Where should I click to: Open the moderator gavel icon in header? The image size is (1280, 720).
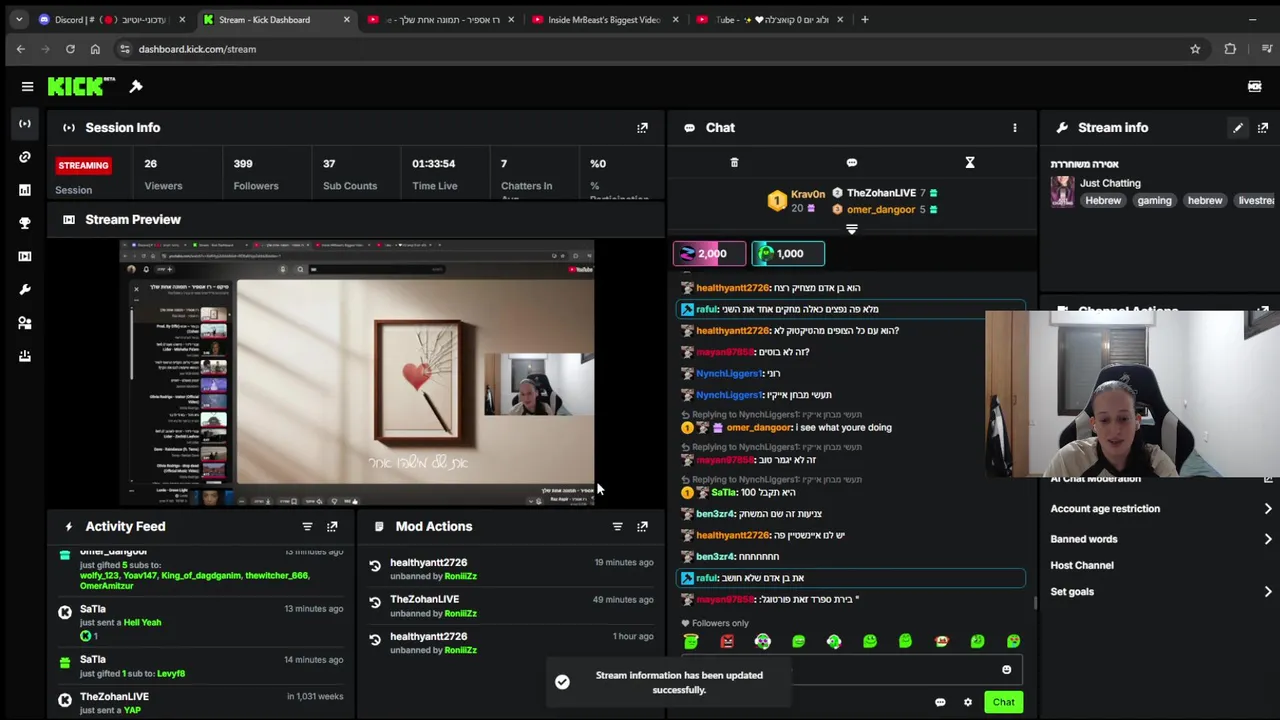point(136,86)
